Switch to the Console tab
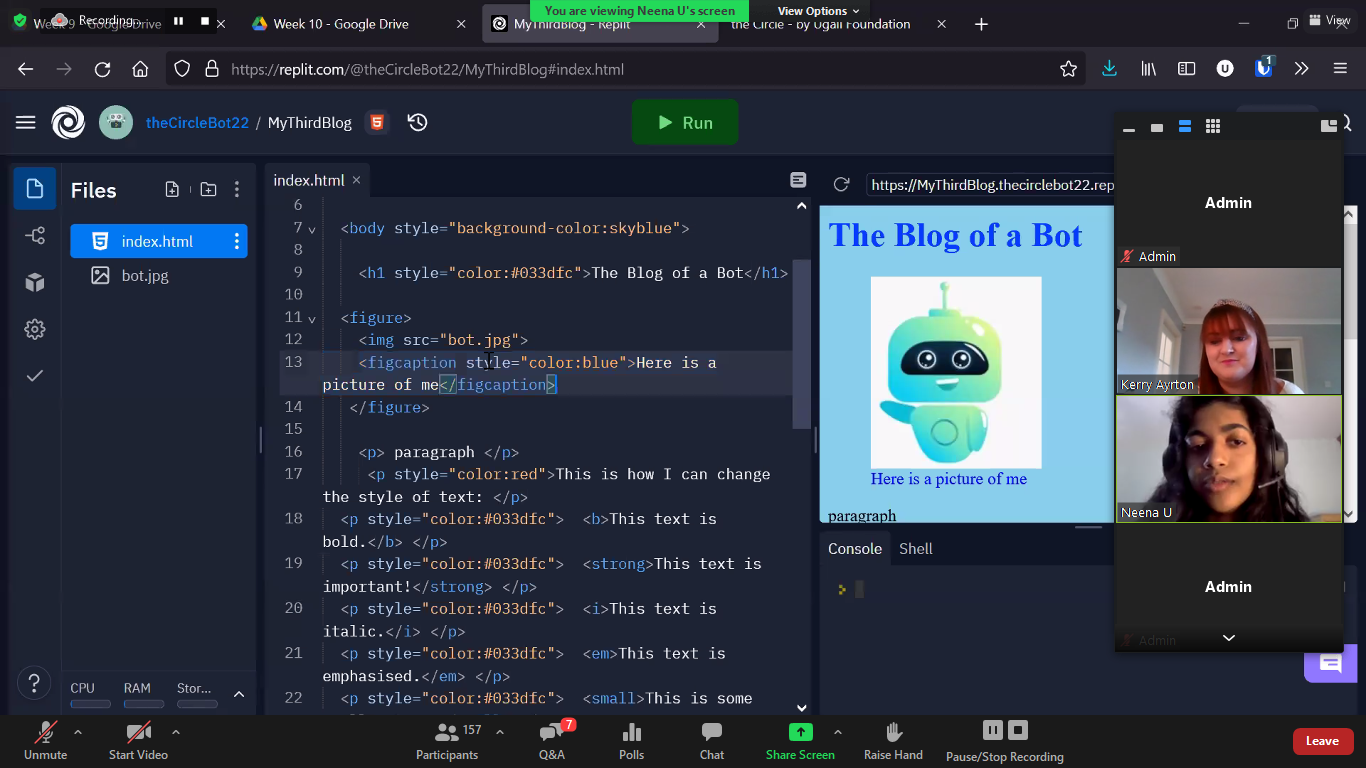 tap(855, 548)
